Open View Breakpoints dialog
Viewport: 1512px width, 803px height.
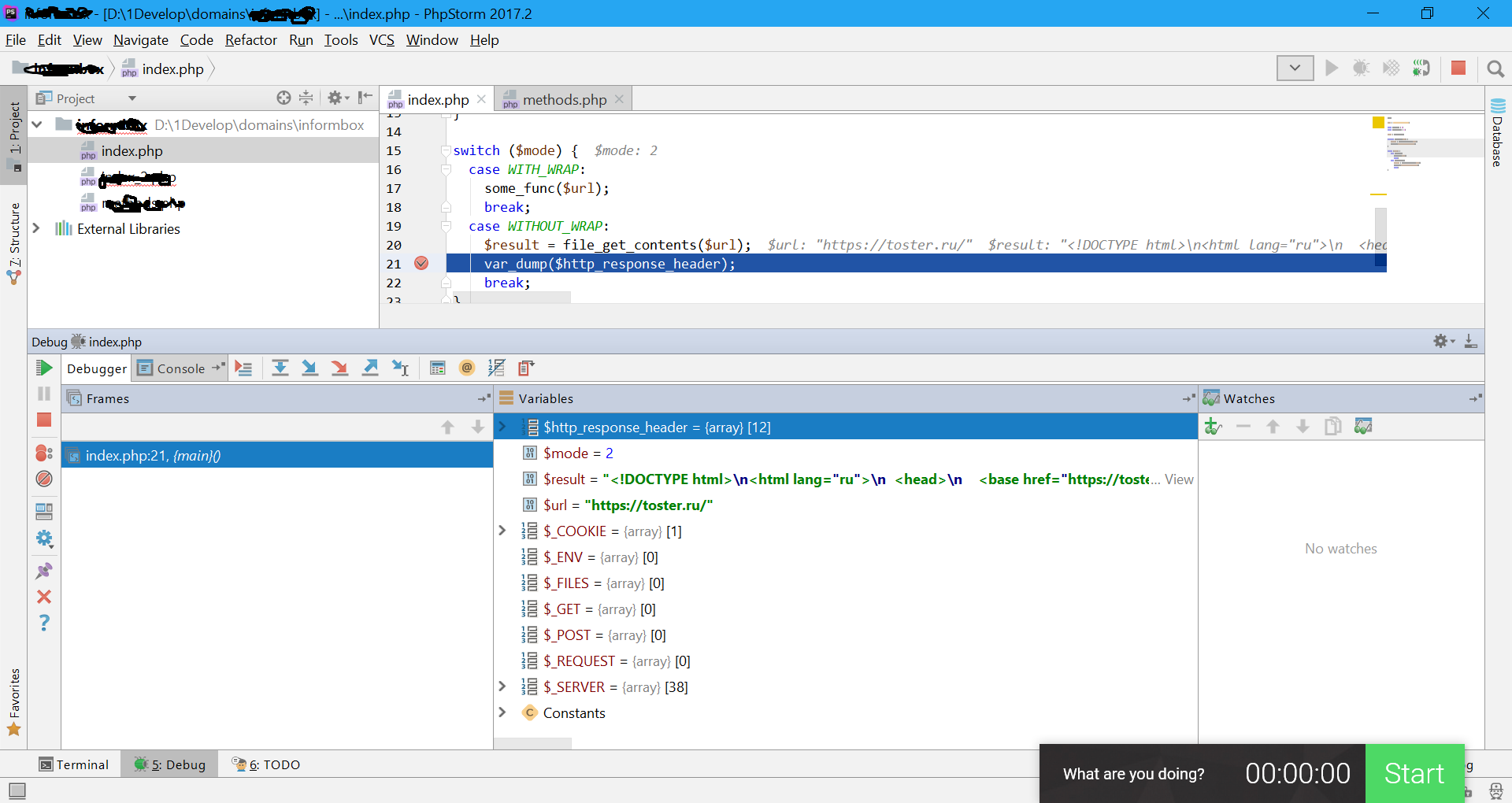click(x=44, y=453)
